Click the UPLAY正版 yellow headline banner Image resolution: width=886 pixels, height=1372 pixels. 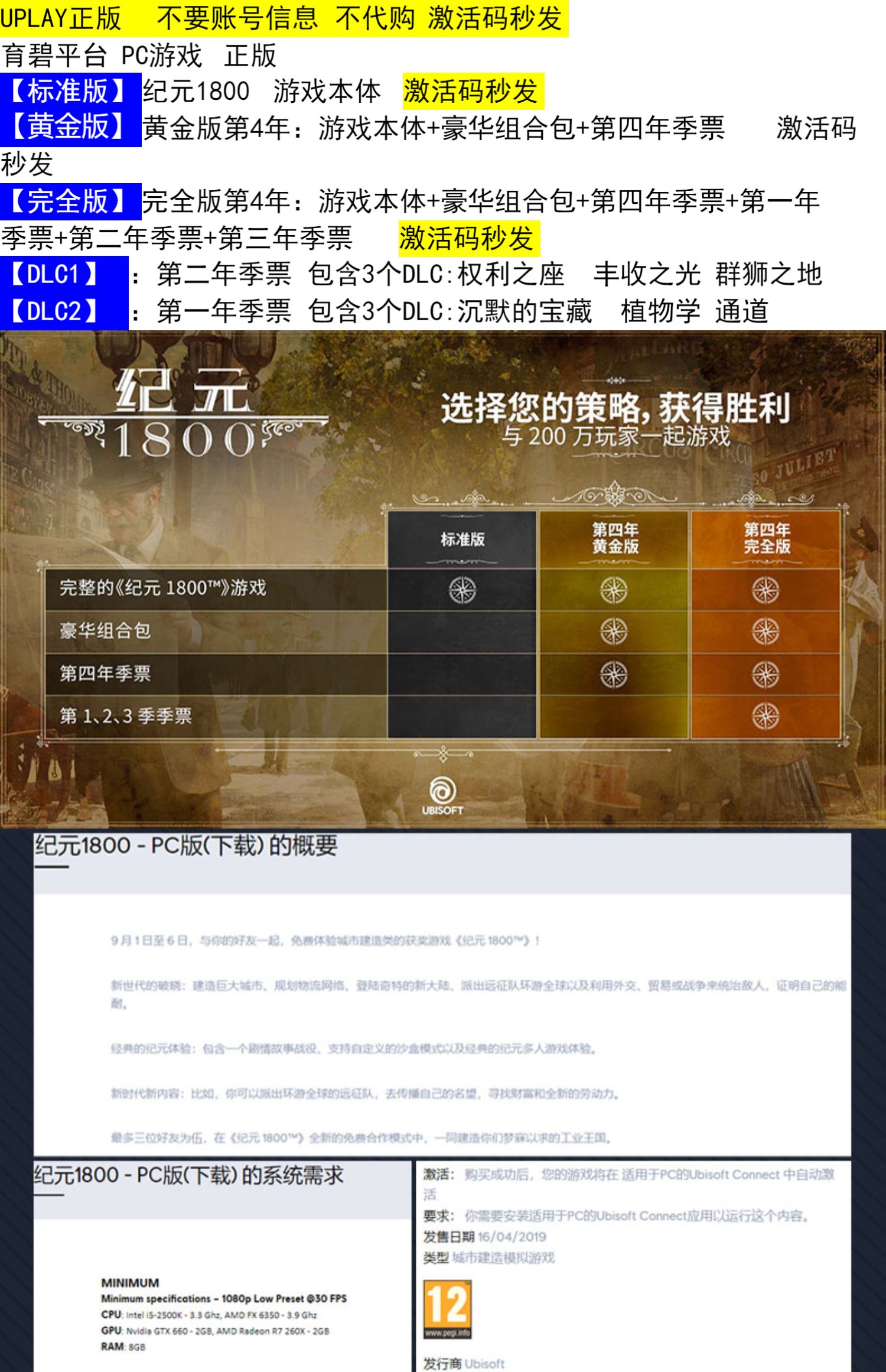(x=284, y=18)
